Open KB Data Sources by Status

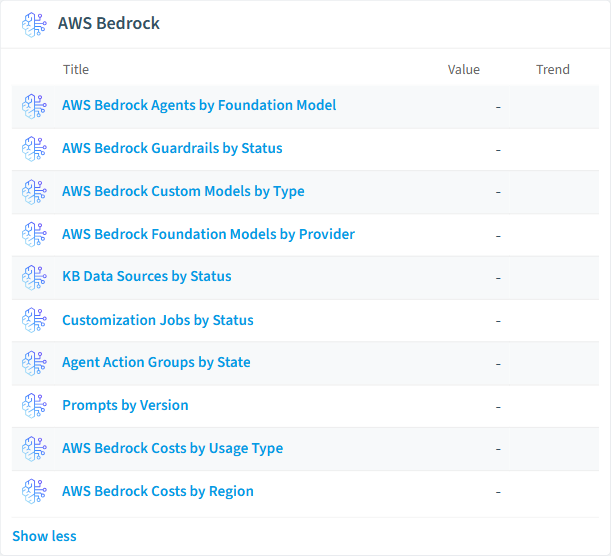[x=147, y=276]
